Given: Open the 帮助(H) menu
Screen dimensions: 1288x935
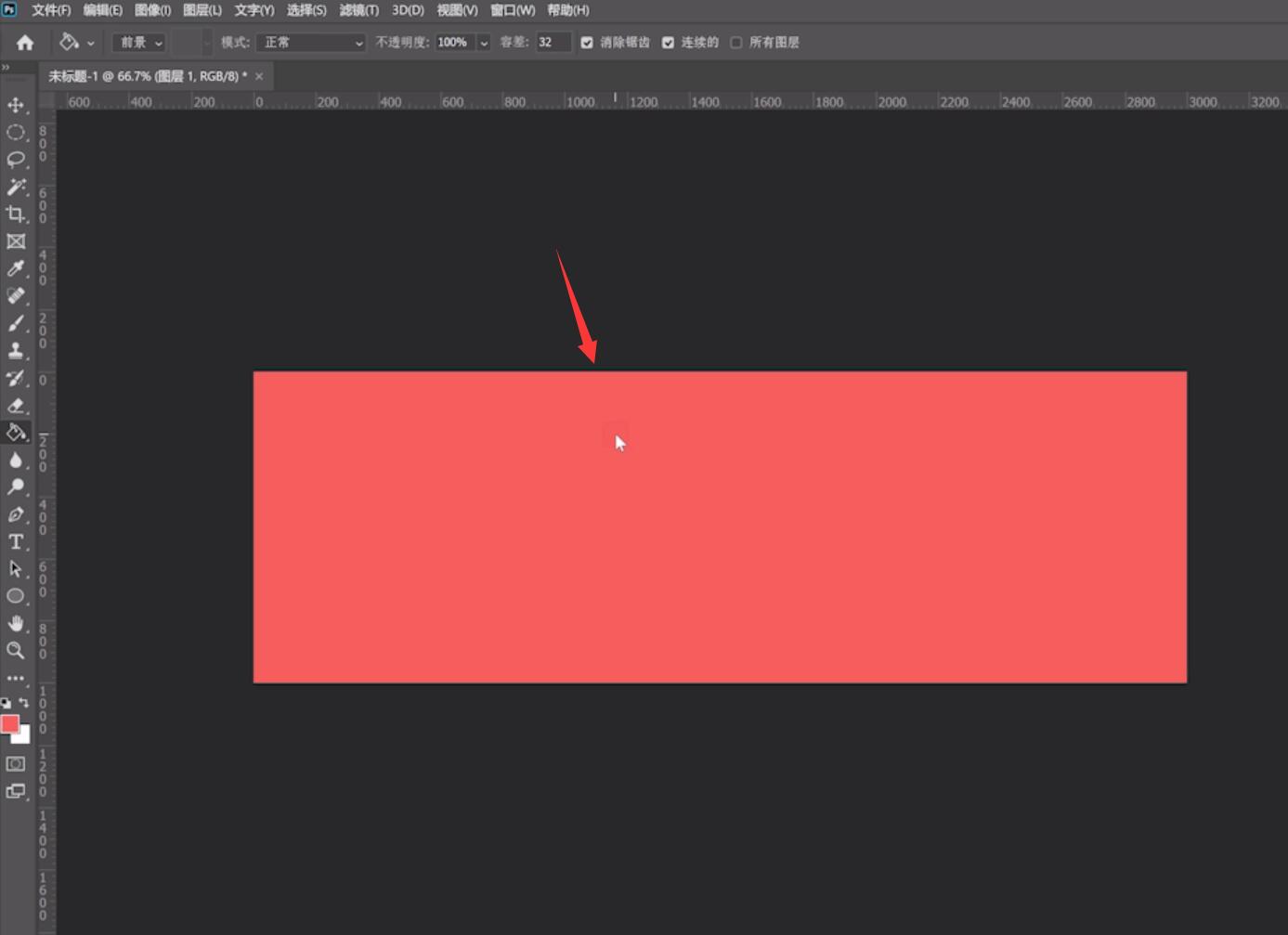Looking at the screenshot, I should pos(568,10).
